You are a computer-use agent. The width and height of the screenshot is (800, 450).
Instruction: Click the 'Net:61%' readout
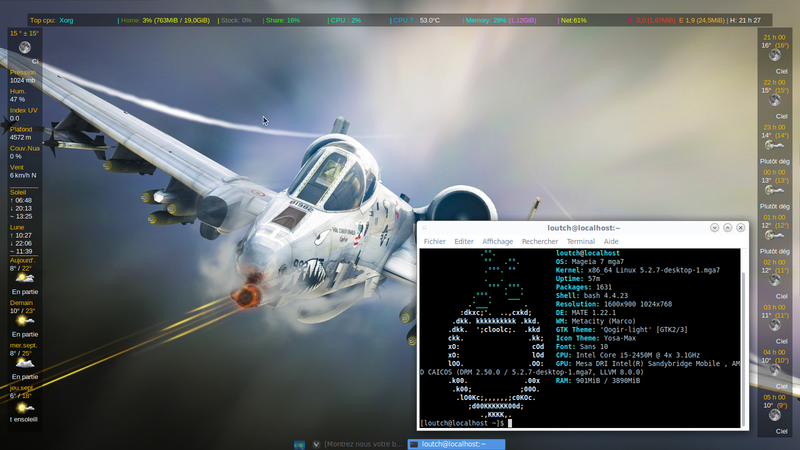[x=573, y=20]
